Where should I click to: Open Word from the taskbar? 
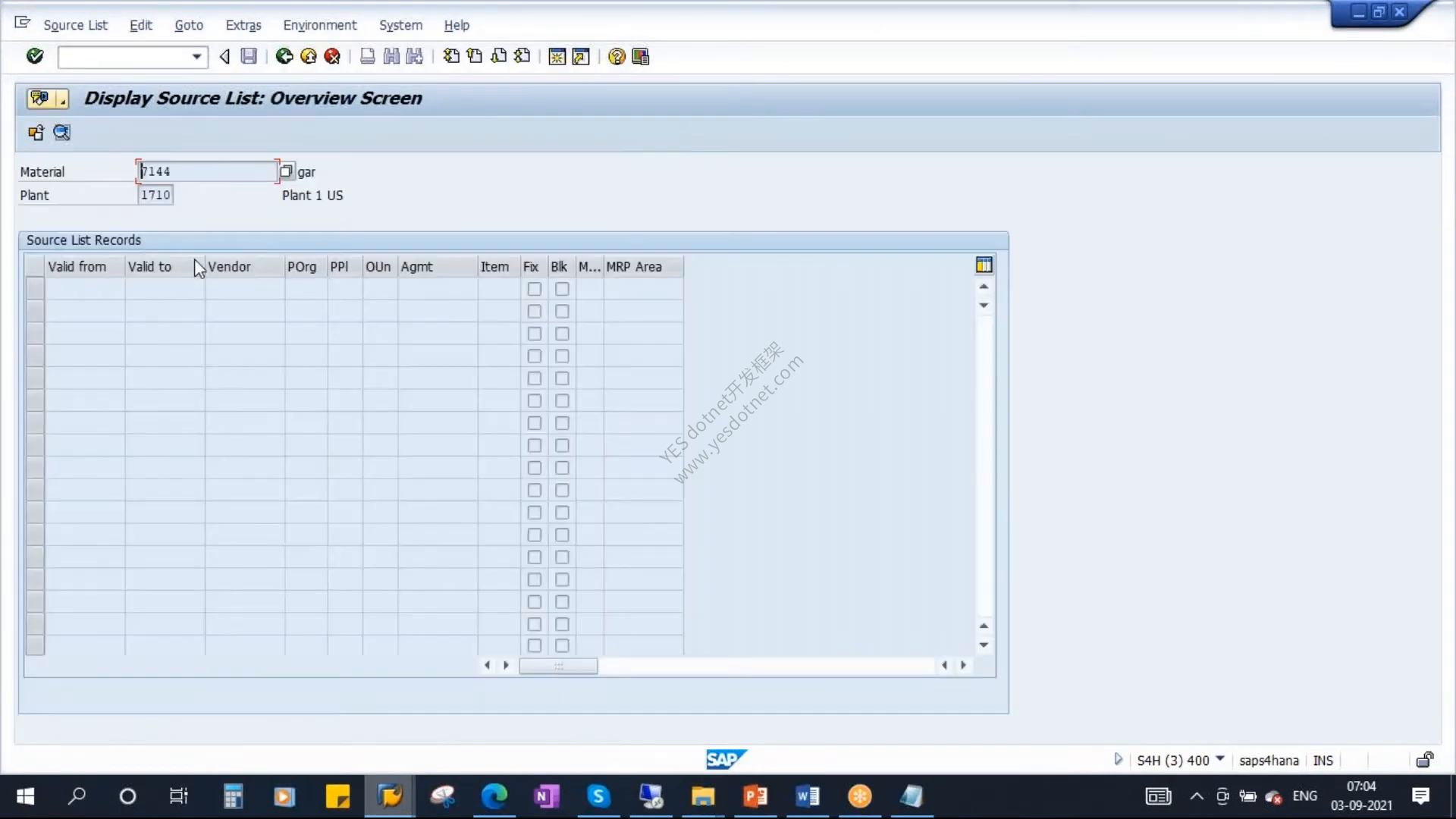tap(808, 796)
